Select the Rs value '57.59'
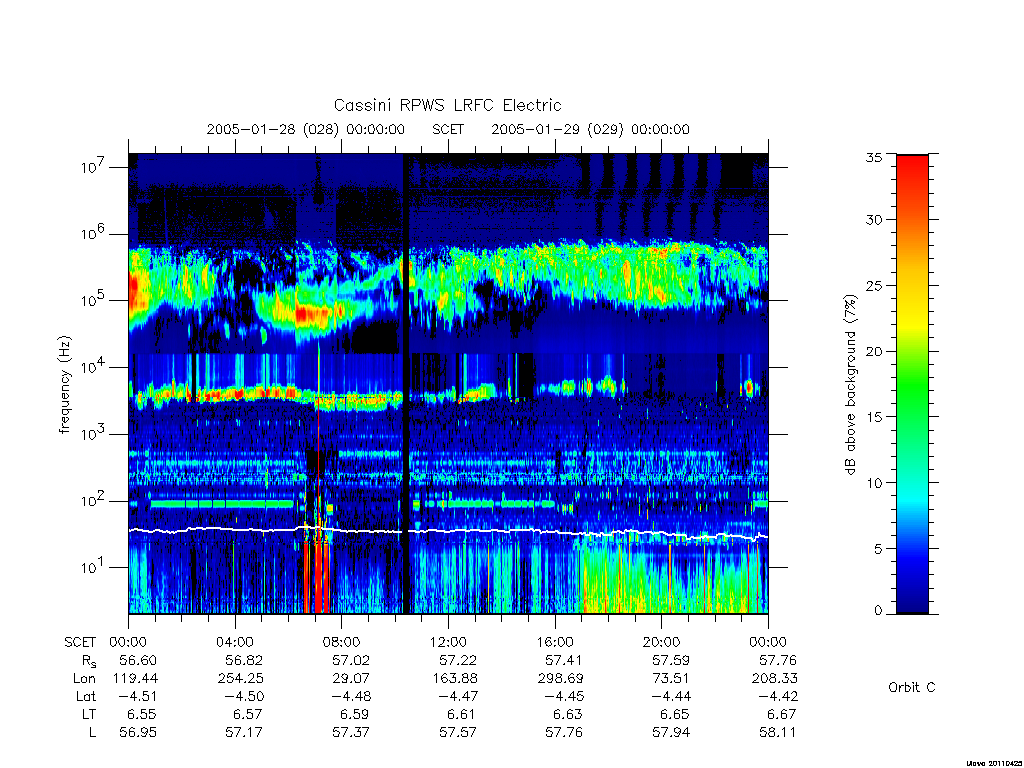 tap(671, 660)
